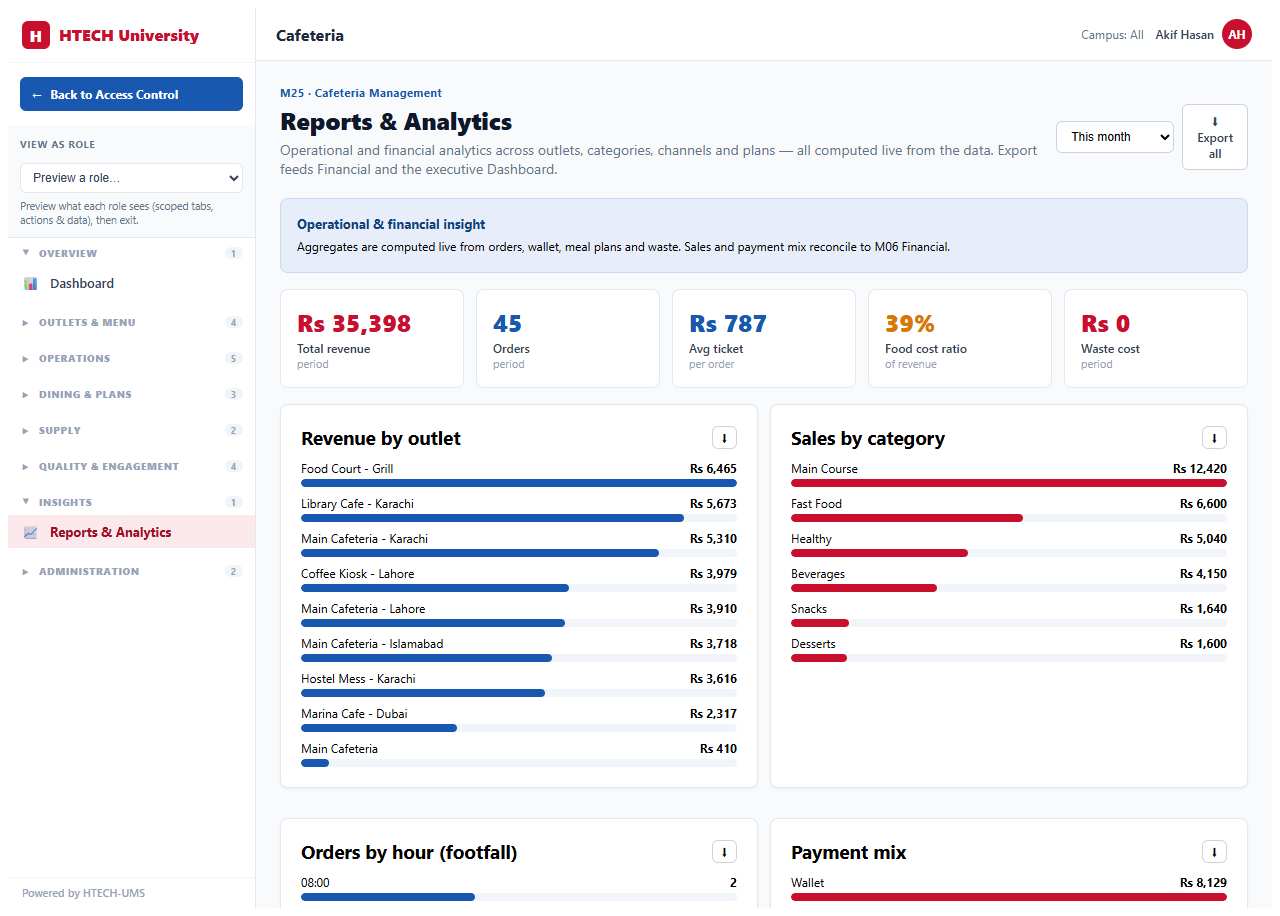Open the This month period dropdown

(x=1115, y=137)
